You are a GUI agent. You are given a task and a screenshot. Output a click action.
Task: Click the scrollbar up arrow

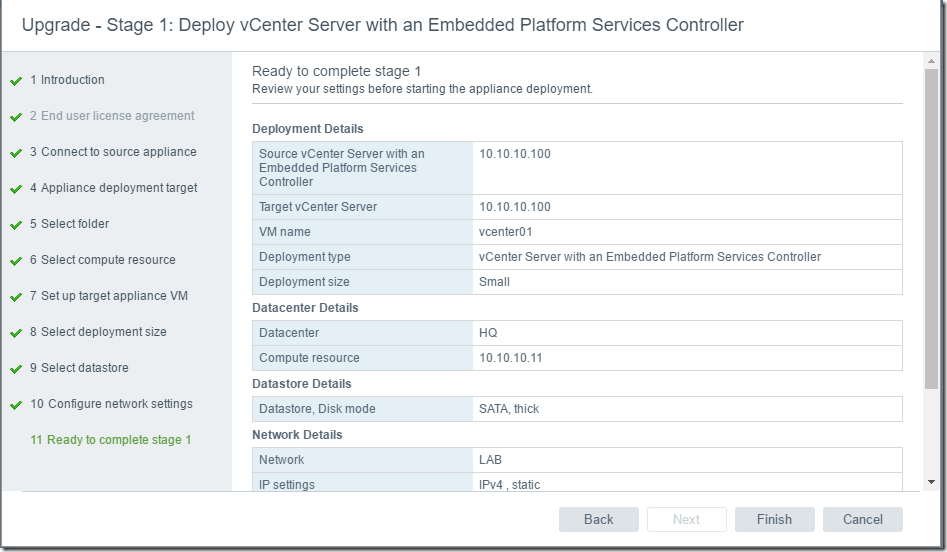pyautogui.click(x=931, y=61)
